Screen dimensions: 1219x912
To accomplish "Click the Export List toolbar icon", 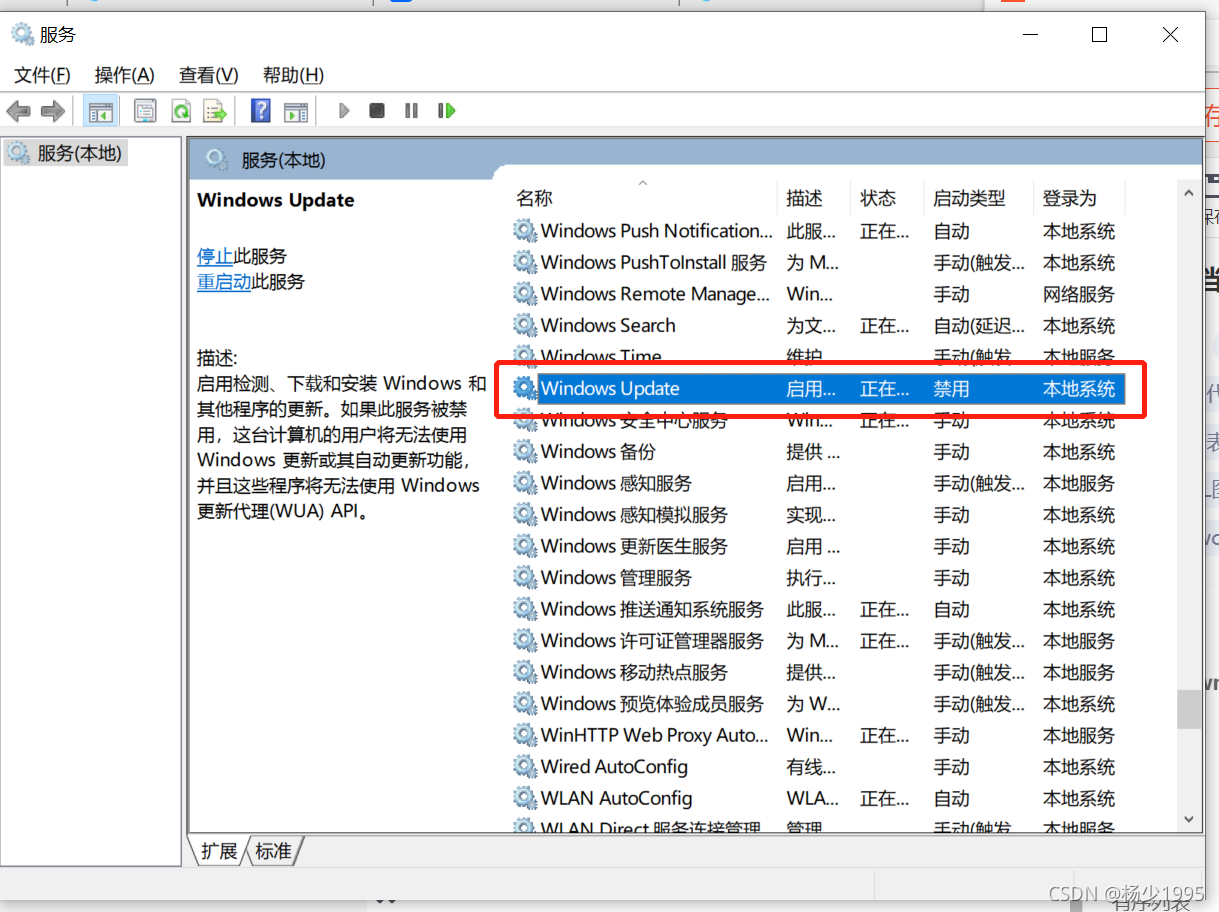I will [215, 111].
